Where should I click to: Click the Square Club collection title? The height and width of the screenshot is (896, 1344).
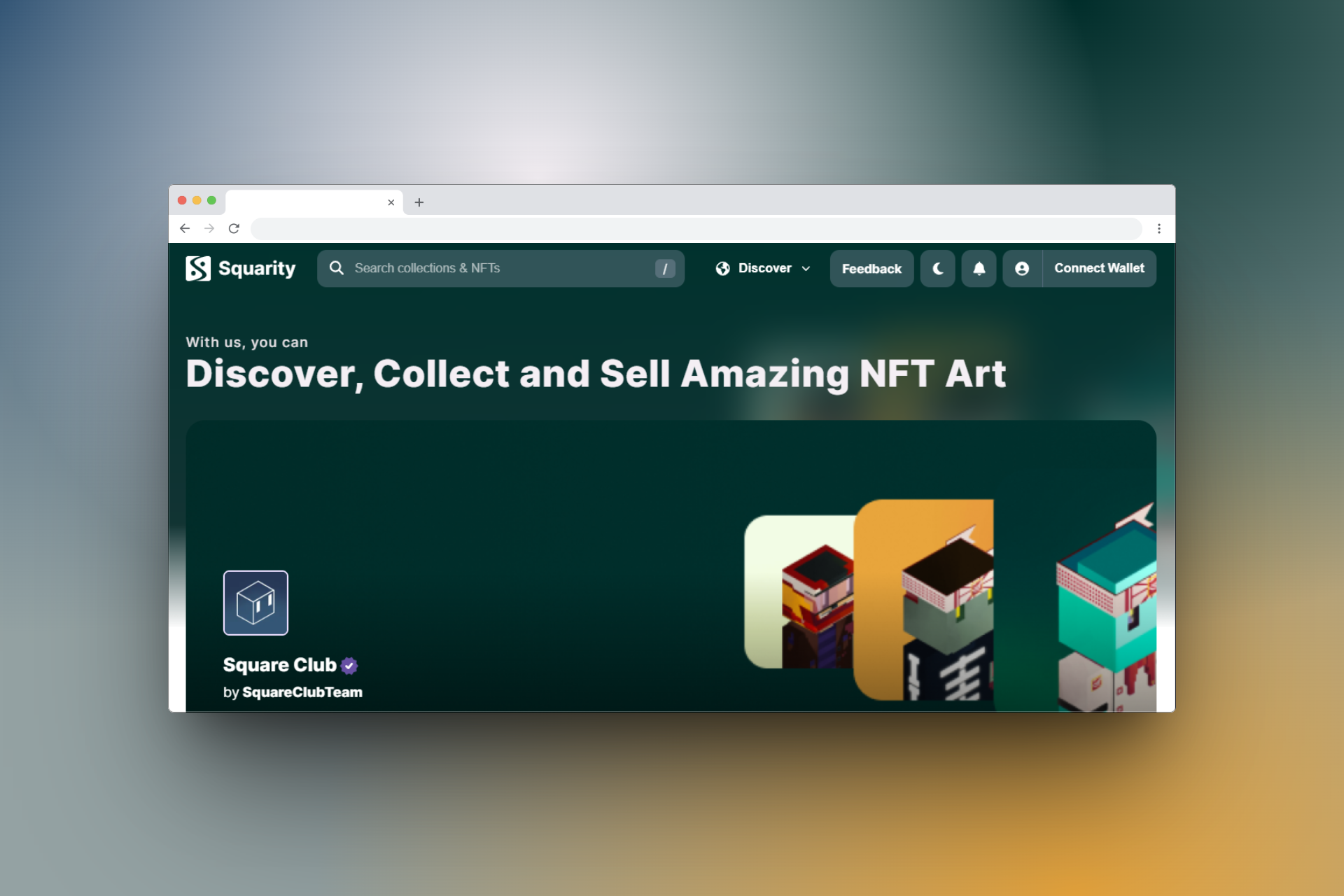pyautogui.click(x=279, y=665)
